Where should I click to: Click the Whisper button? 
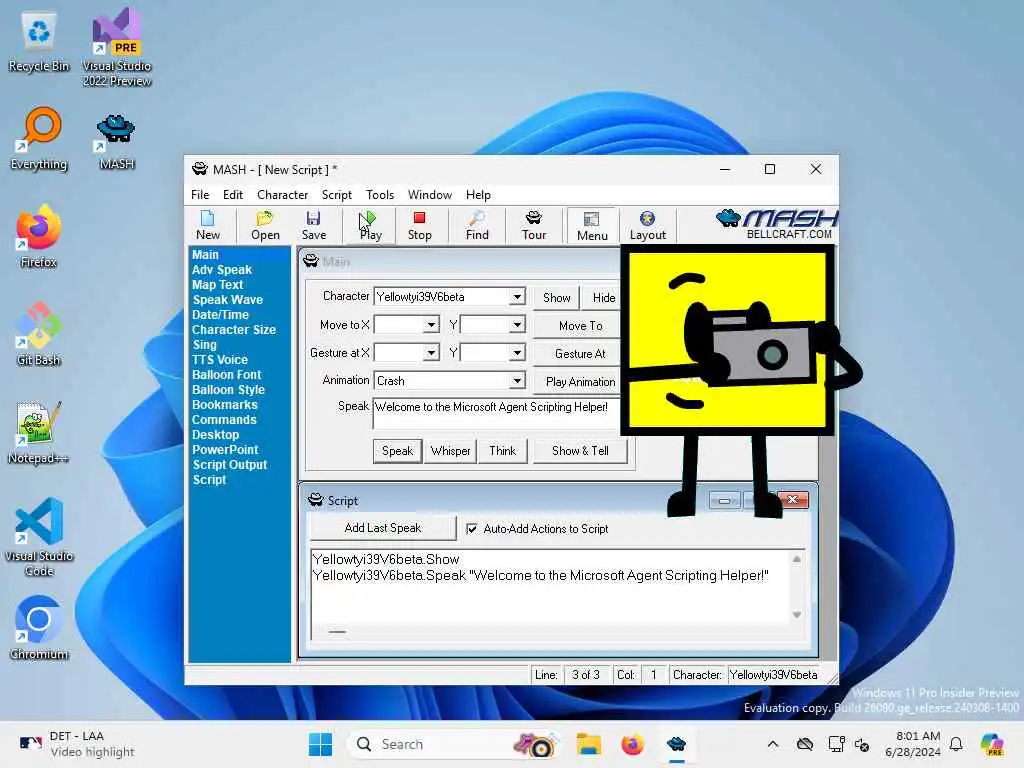(450, 451)
